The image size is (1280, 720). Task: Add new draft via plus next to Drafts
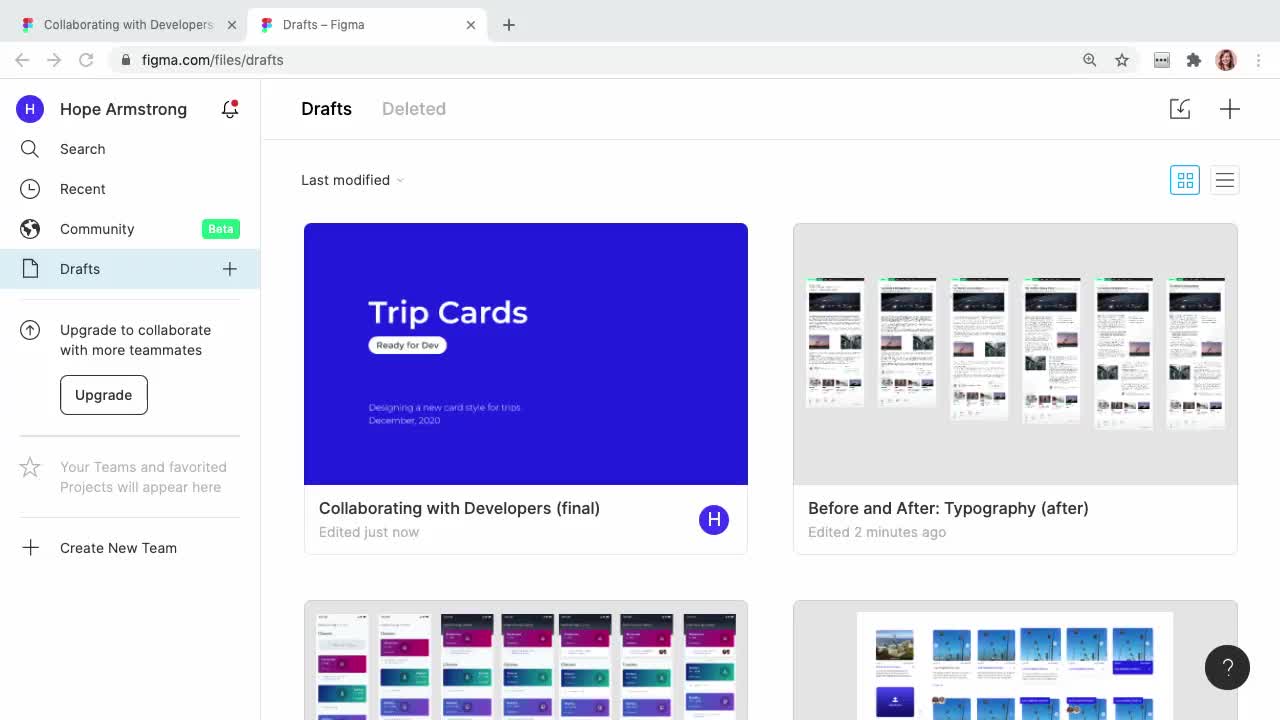tap(230, 269)
